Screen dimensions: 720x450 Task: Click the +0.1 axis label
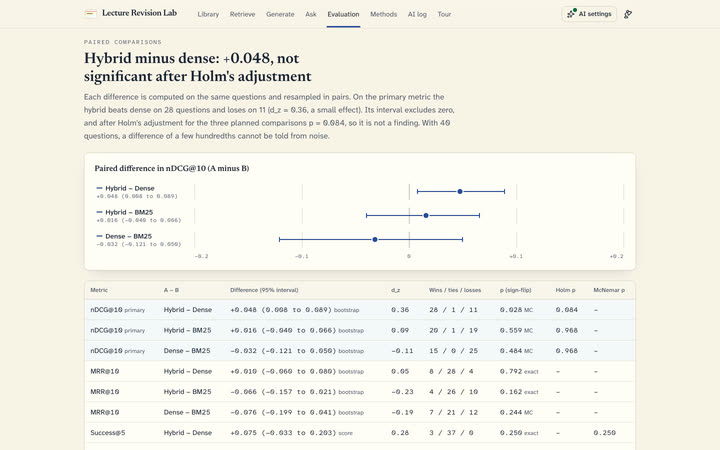point(516,256)
